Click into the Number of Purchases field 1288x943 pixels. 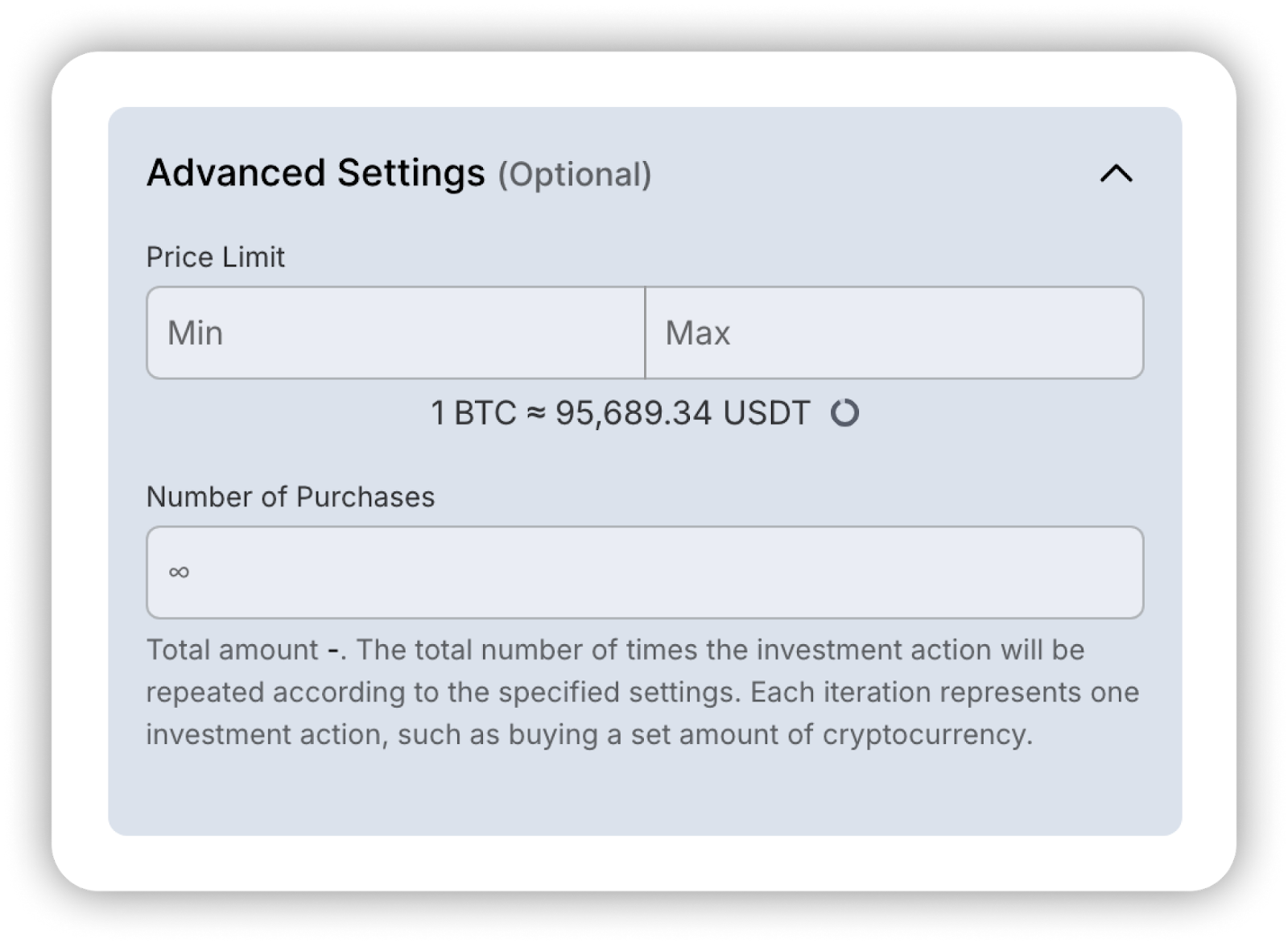[x=644, y=573]
